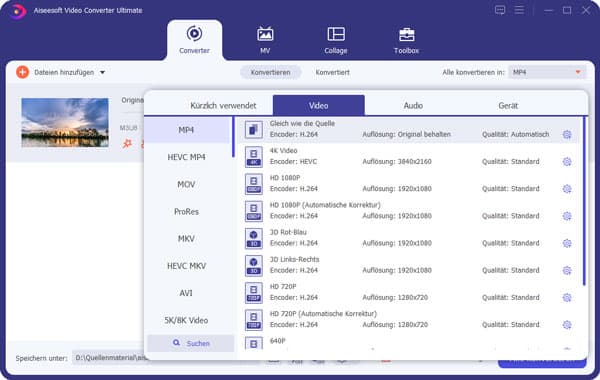
Task: Click the Speichern unter path field
Action: pos(109,358)
